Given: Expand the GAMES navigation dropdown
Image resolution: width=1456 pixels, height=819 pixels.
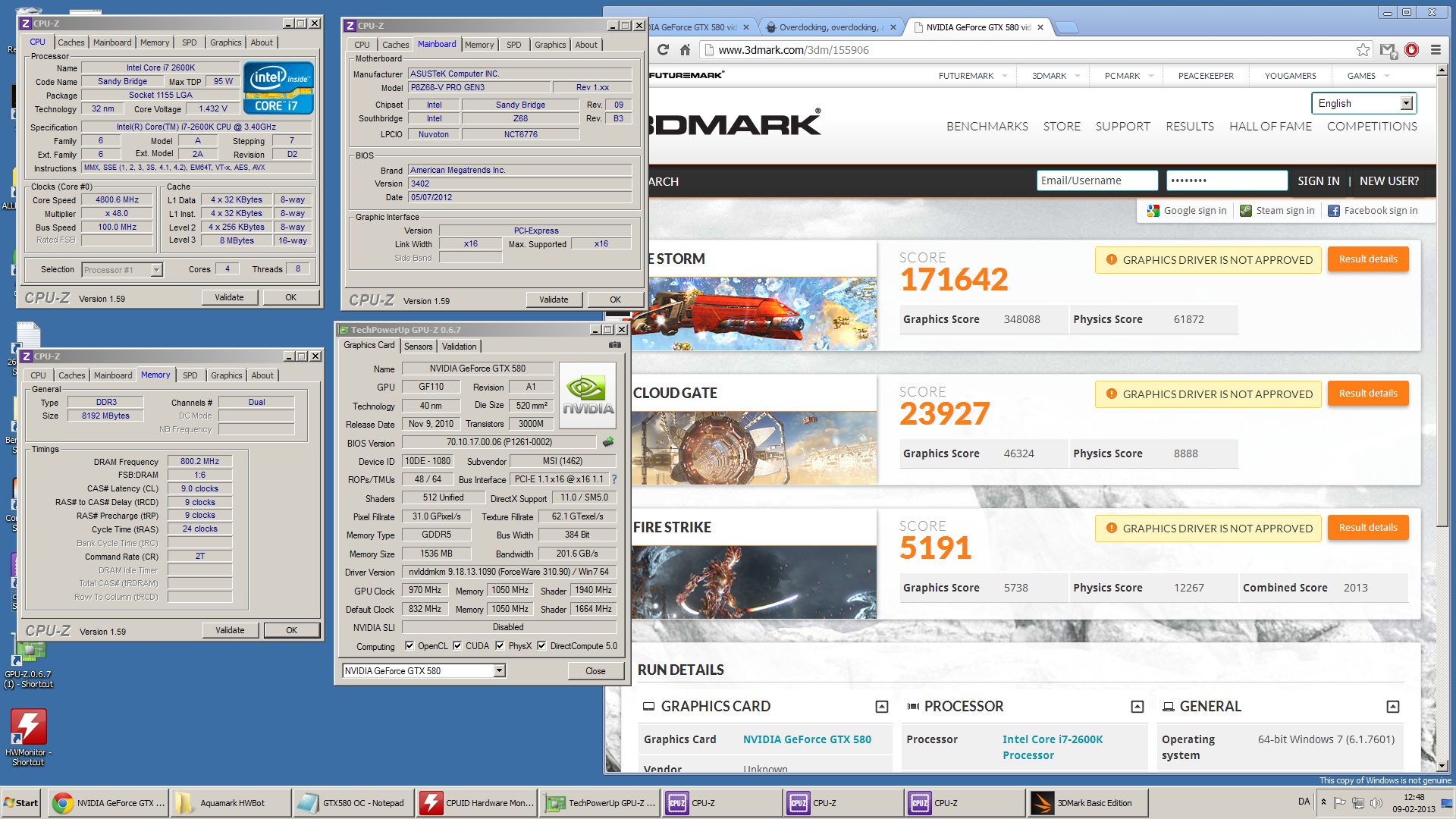Looking at the screenshot, I should click(x=1387, y=76).
